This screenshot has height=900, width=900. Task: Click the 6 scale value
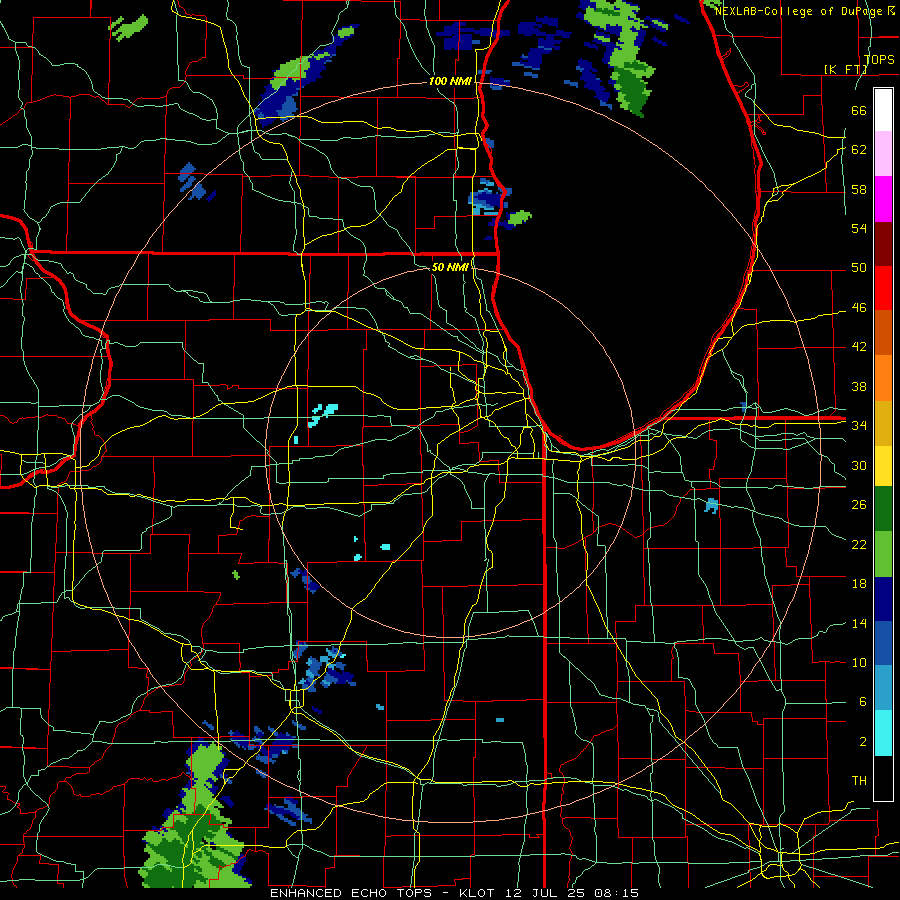point(863,702)
